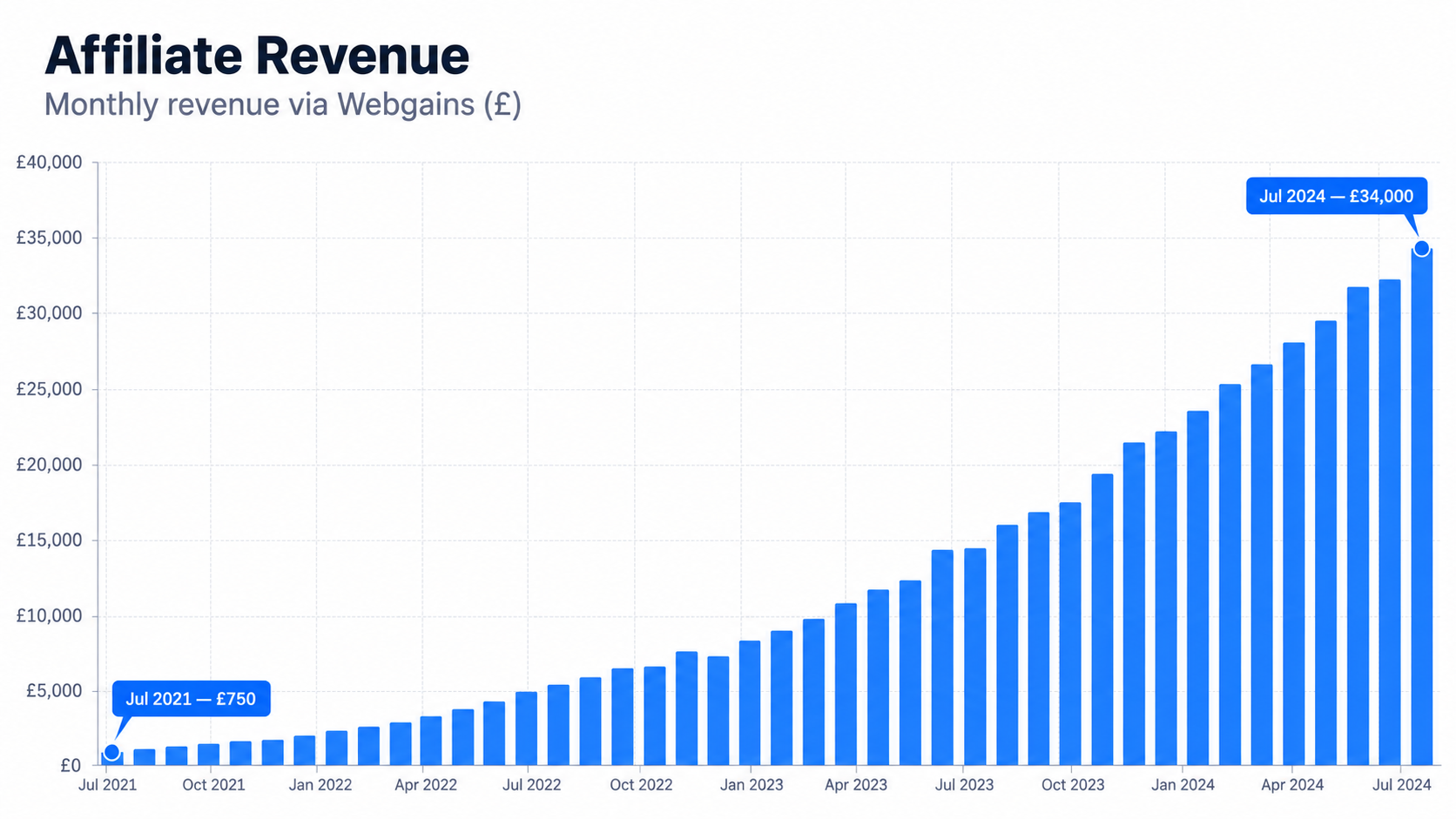Select the bar above Jan 2023

(x=750, y=703)
